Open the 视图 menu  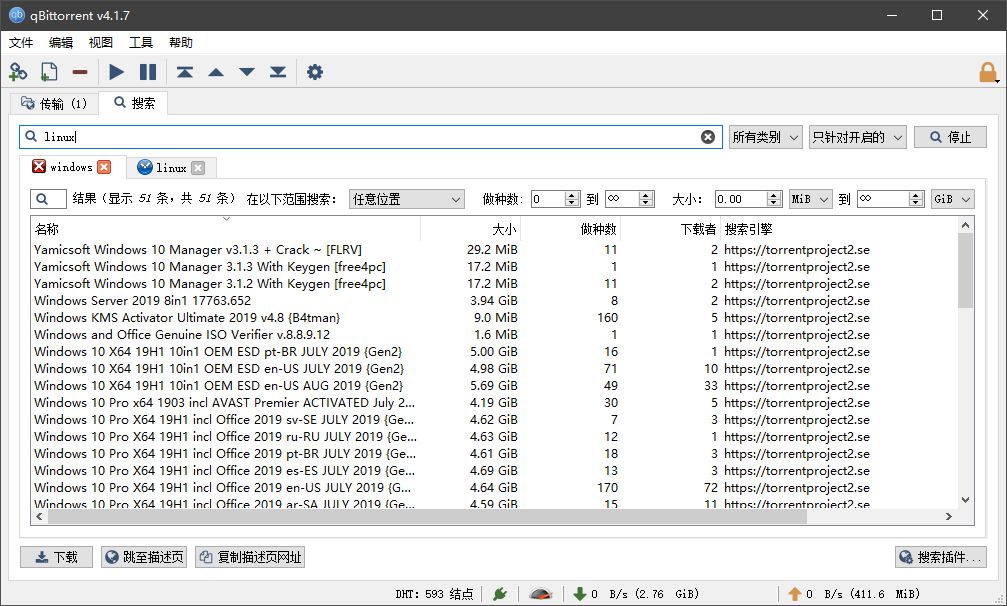(101, 43)
